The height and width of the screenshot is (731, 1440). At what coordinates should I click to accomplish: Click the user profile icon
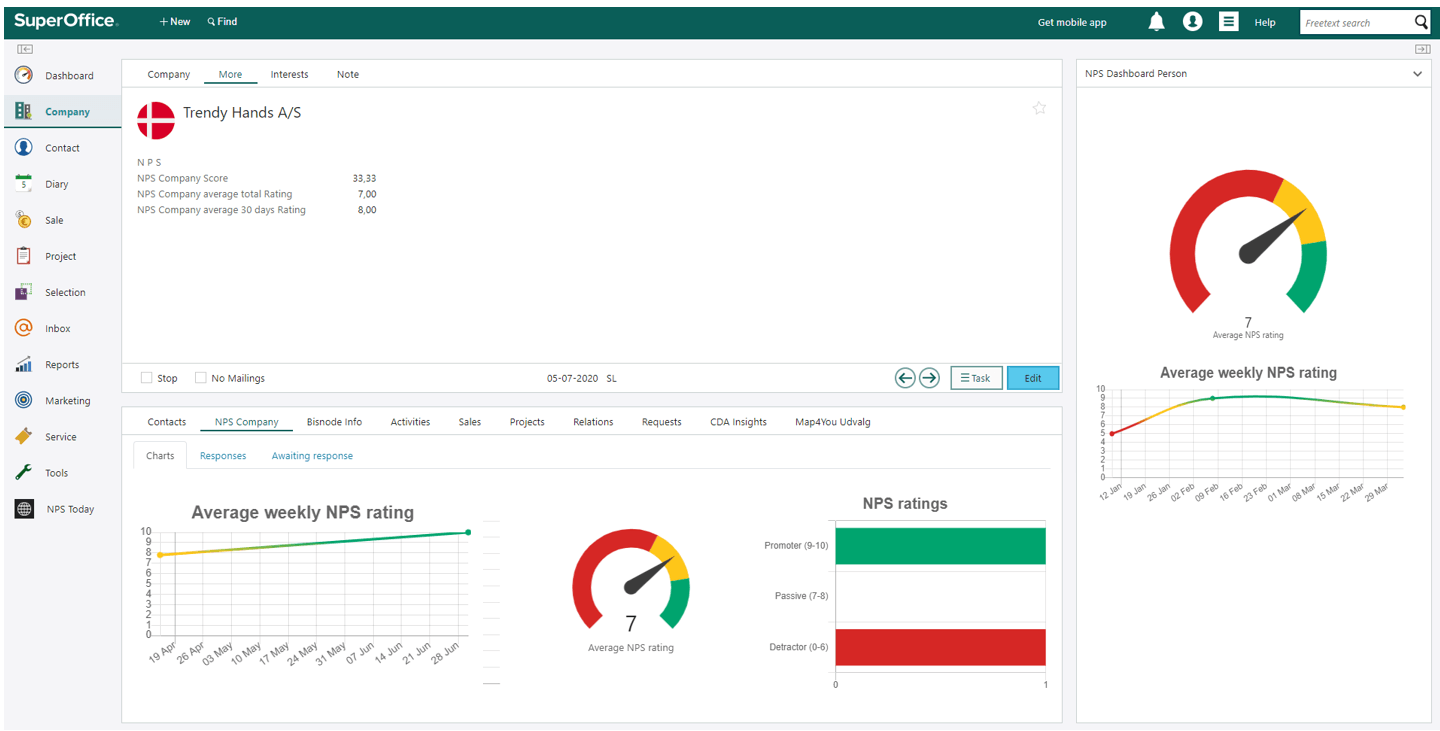1192,22
